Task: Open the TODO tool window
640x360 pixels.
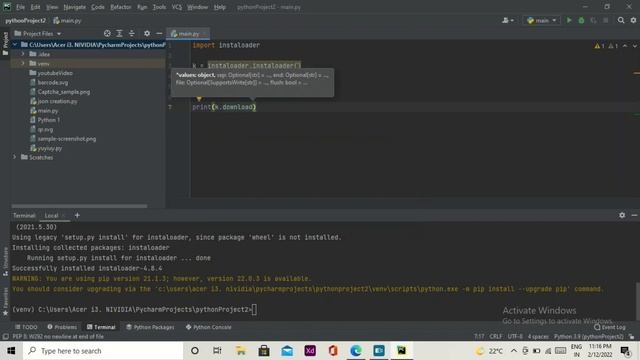Action: click(26, 327)
